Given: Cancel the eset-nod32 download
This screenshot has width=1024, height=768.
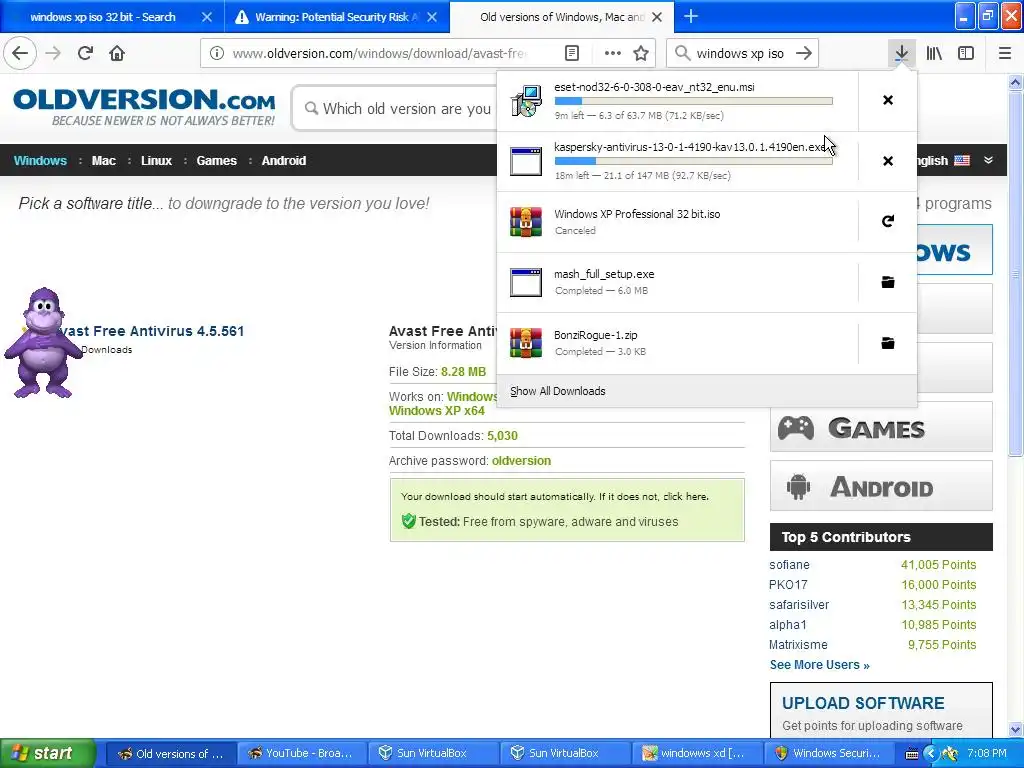Looking at the screenshot, I should [888, 100].
